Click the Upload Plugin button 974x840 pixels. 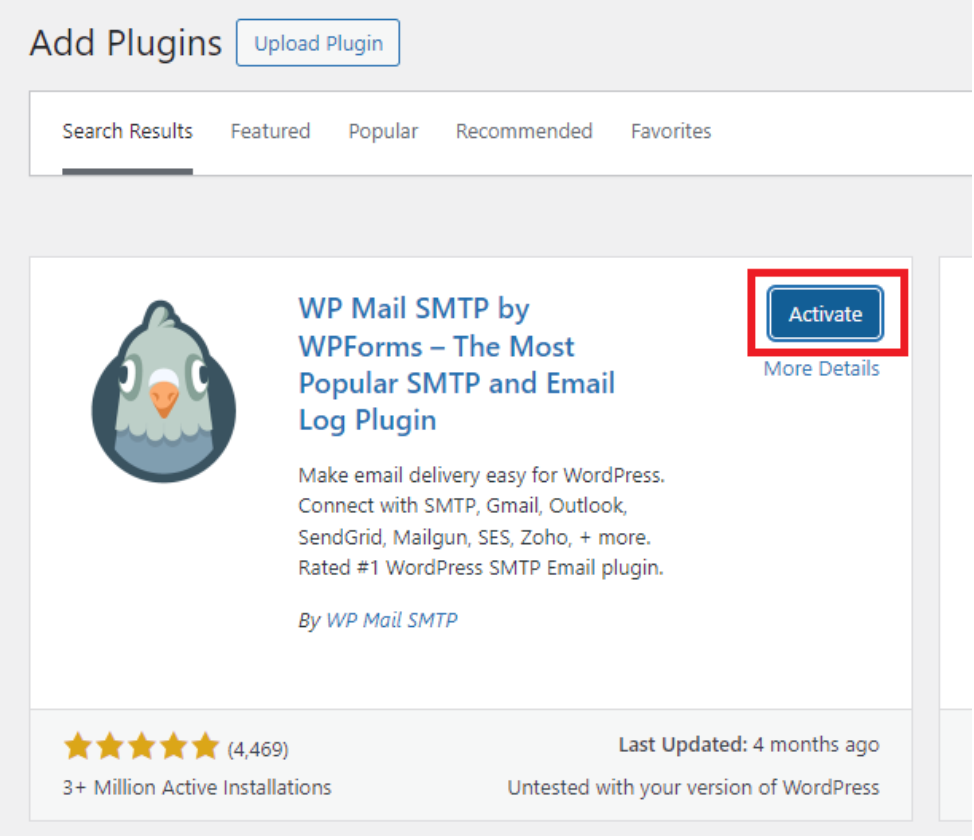[318, 43]
